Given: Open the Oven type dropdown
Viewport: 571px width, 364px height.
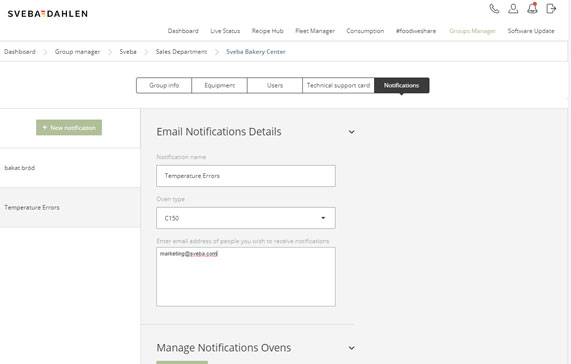Looking at the screenshot, I should (x=246, y=218).
